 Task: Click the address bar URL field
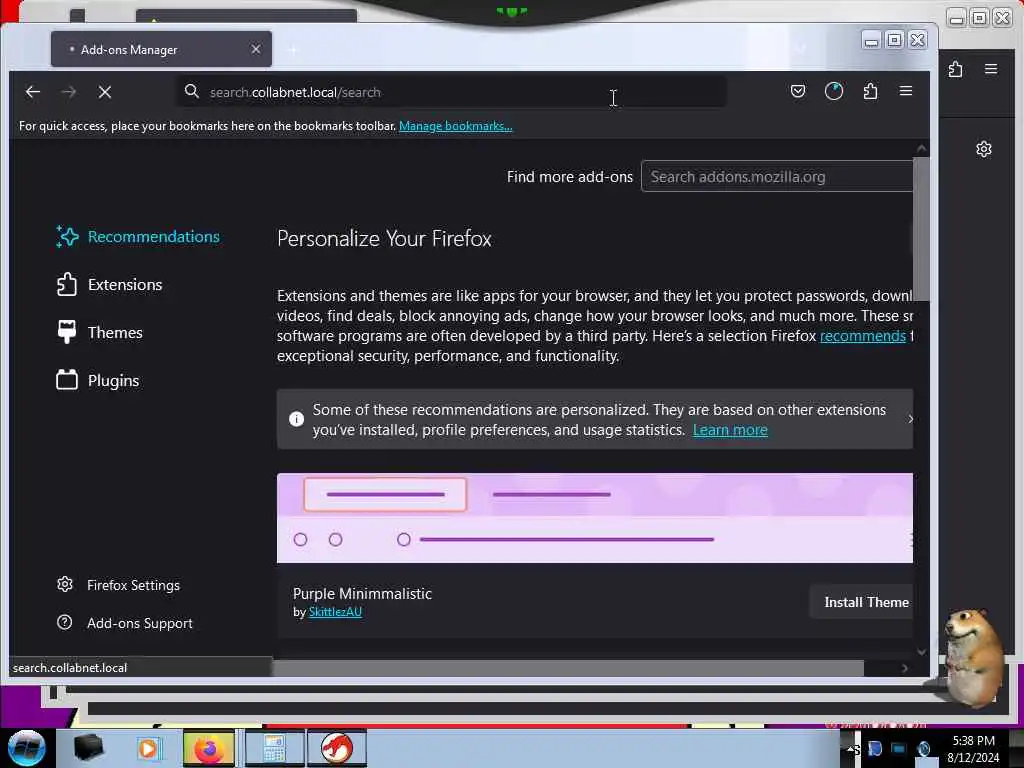point(452,92)
